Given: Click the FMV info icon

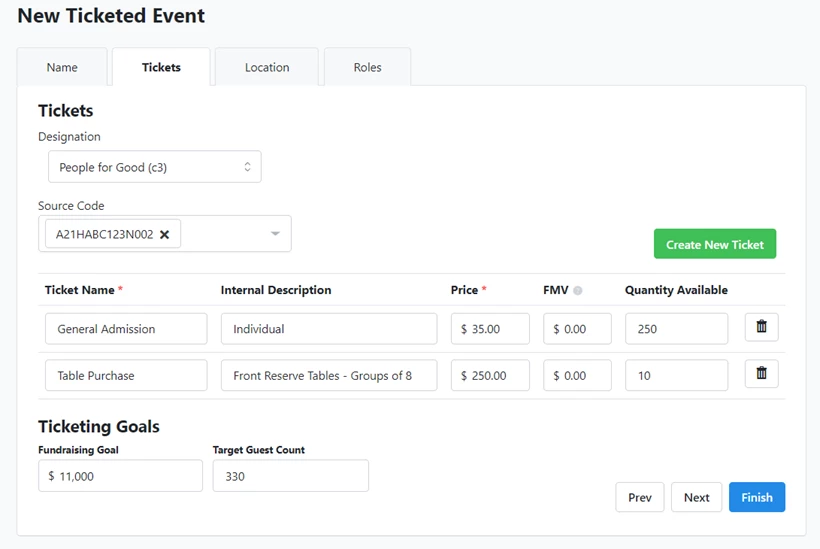Looking at the screenshot, I should (x=577, y=290).
